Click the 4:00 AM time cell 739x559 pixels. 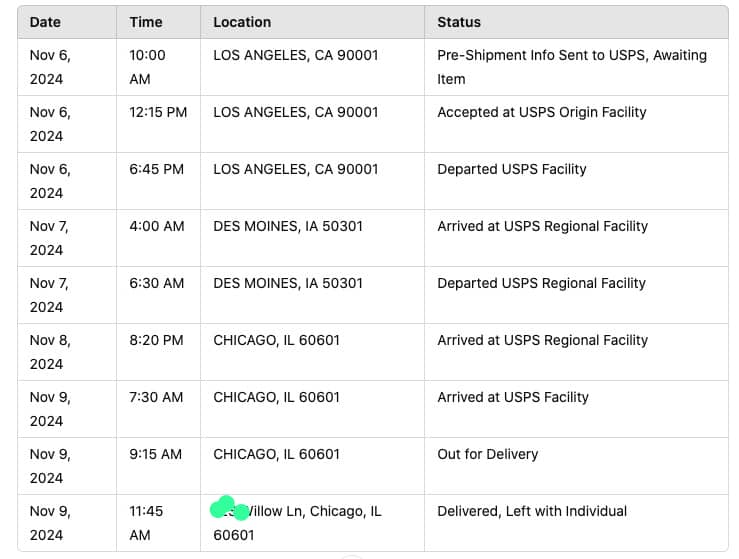pyautogui.click(x=157, y=226)
